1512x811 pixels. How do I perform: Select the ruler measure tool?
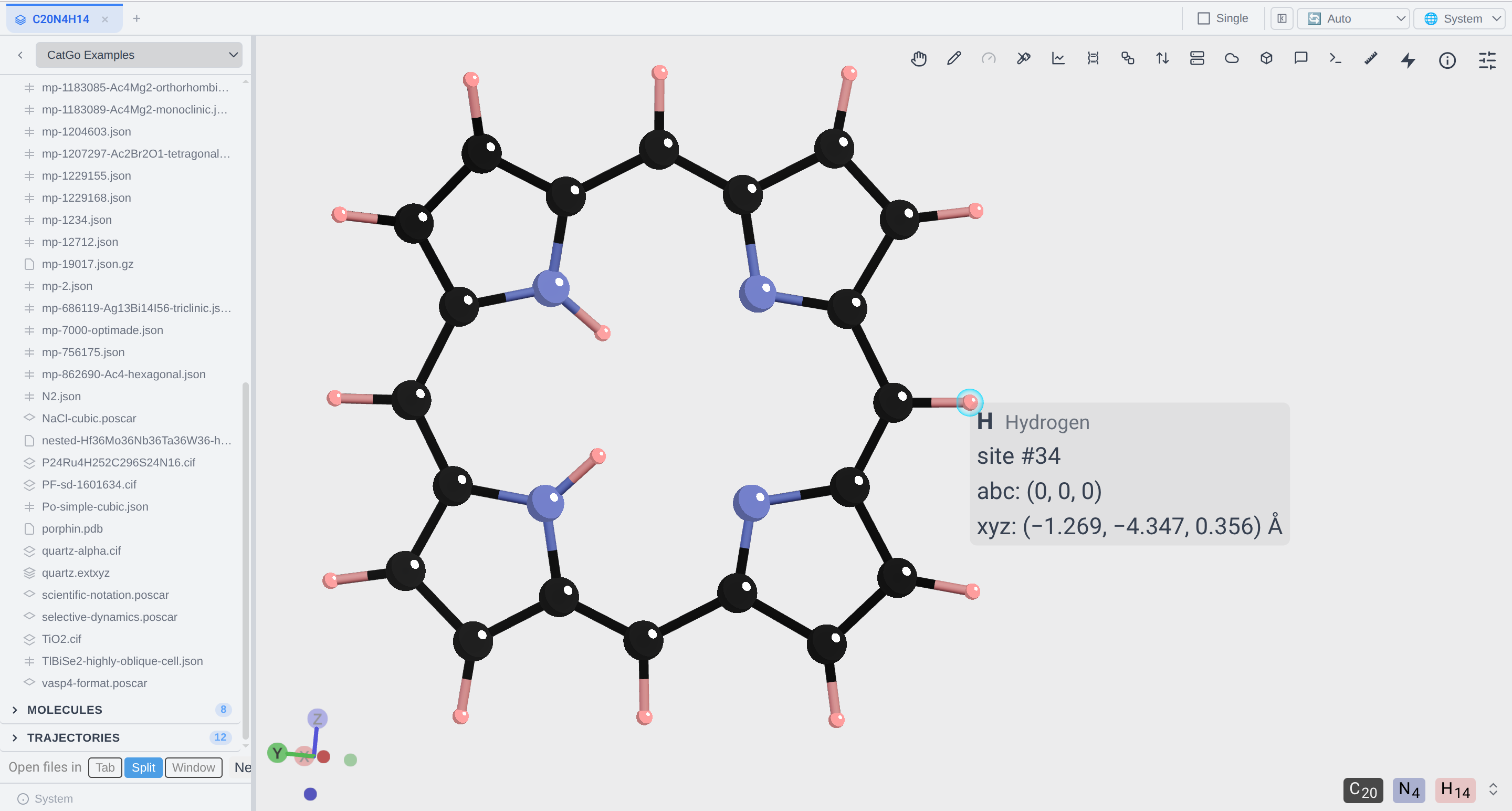[1371, 58]
